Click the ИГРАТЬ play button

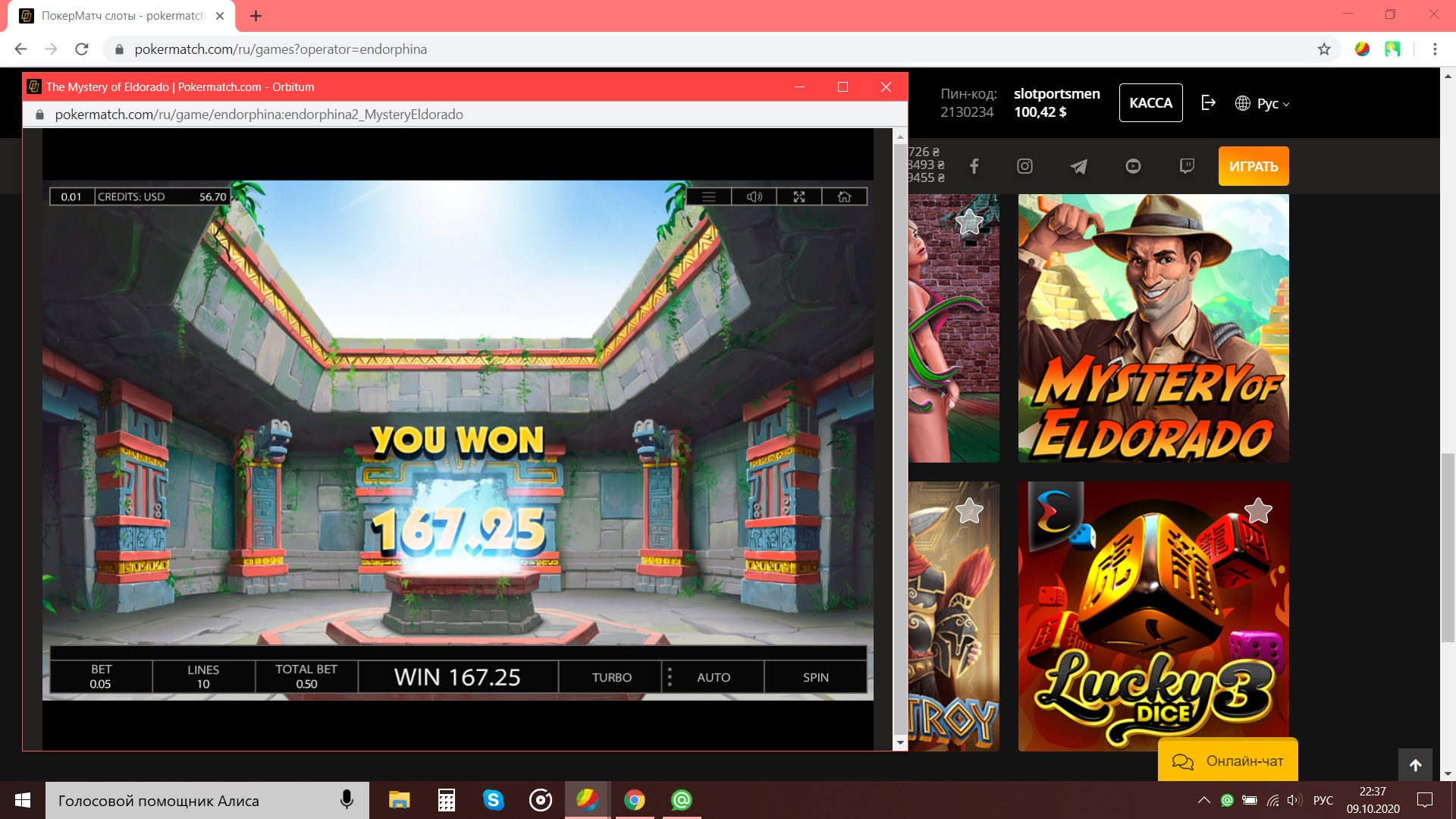coord(1254,166)
